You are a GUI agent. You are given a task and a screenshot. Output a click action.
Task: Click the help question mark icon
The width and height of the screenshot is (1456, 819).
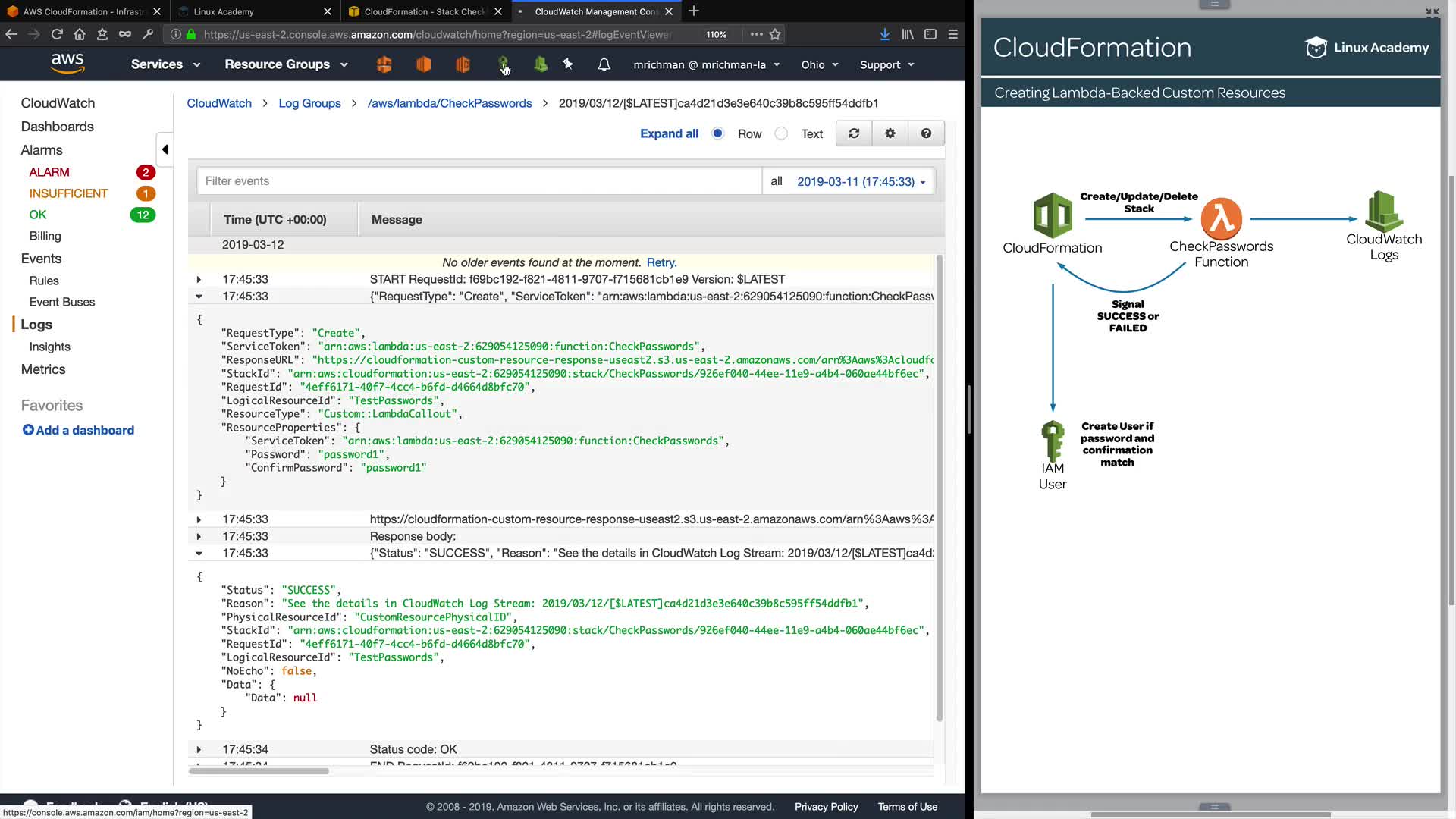pyautogui.click(x=926, y=133)
